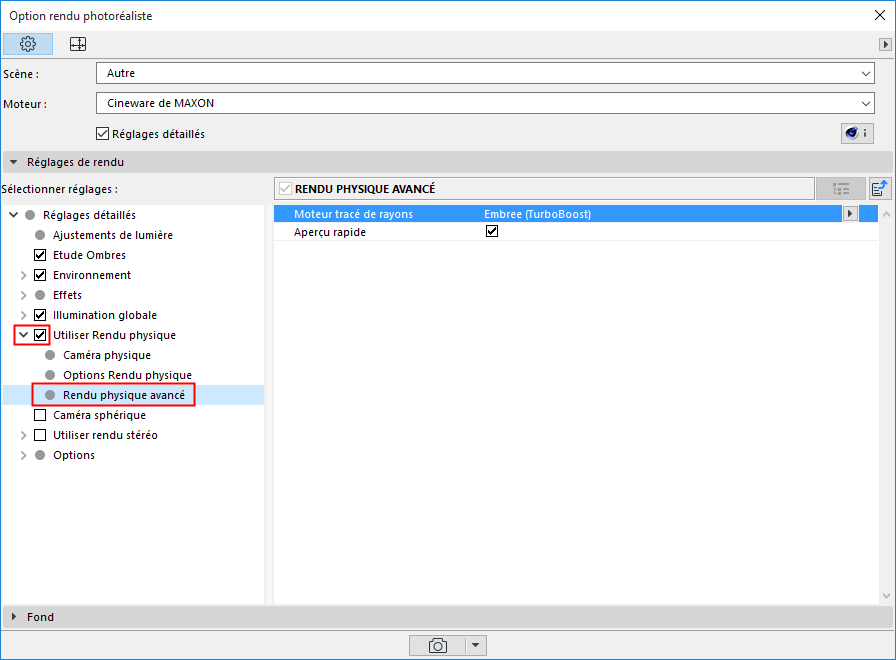The width and height of the screenshot is (896, 660).
Task: Select Caméra physique in the tree
Action: click(x=107, y=355)
